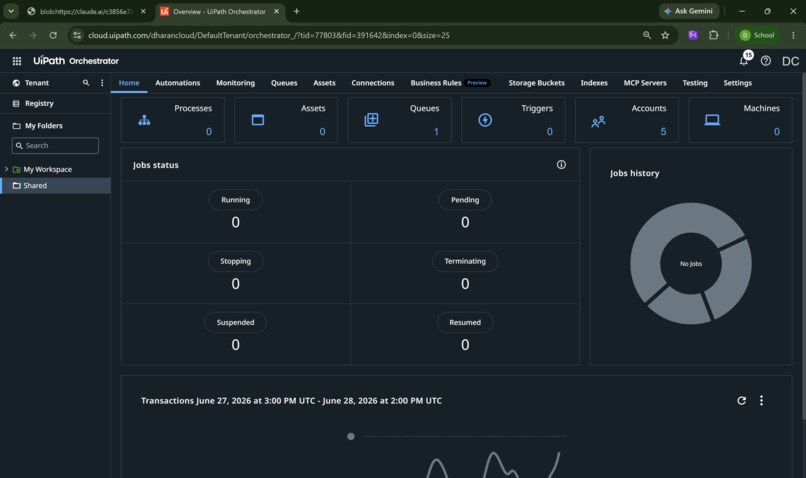The width and height of the screenshot is (806, 478).
Task: Select the Home tab
Action: pyautogui.click(x=129, y=83)
